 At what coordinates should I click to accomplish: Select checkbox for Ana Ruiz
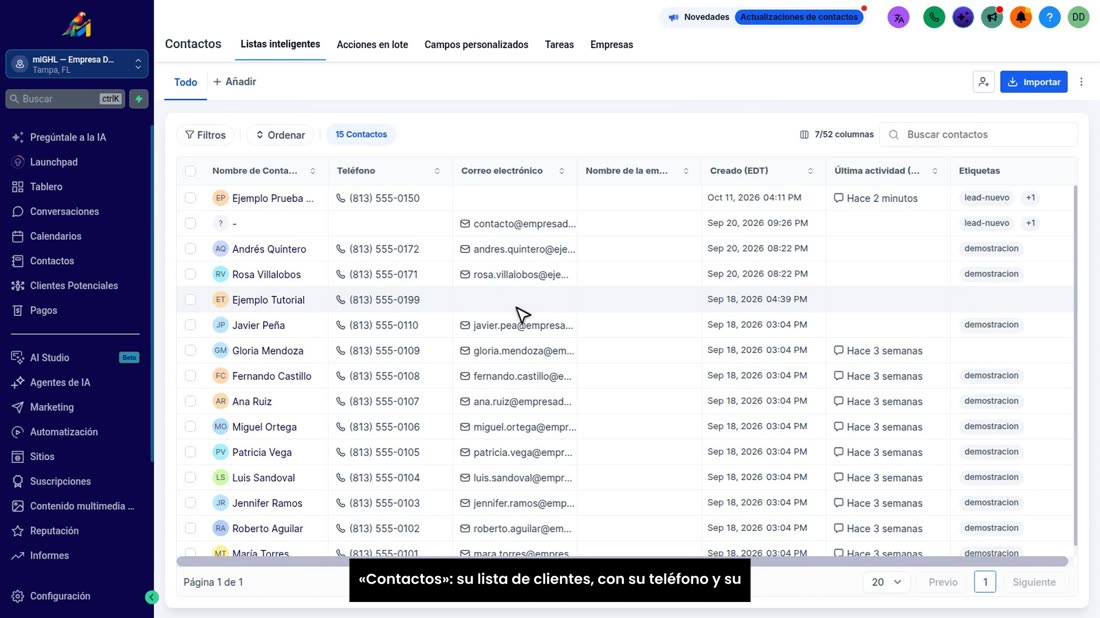coord(190,401)
